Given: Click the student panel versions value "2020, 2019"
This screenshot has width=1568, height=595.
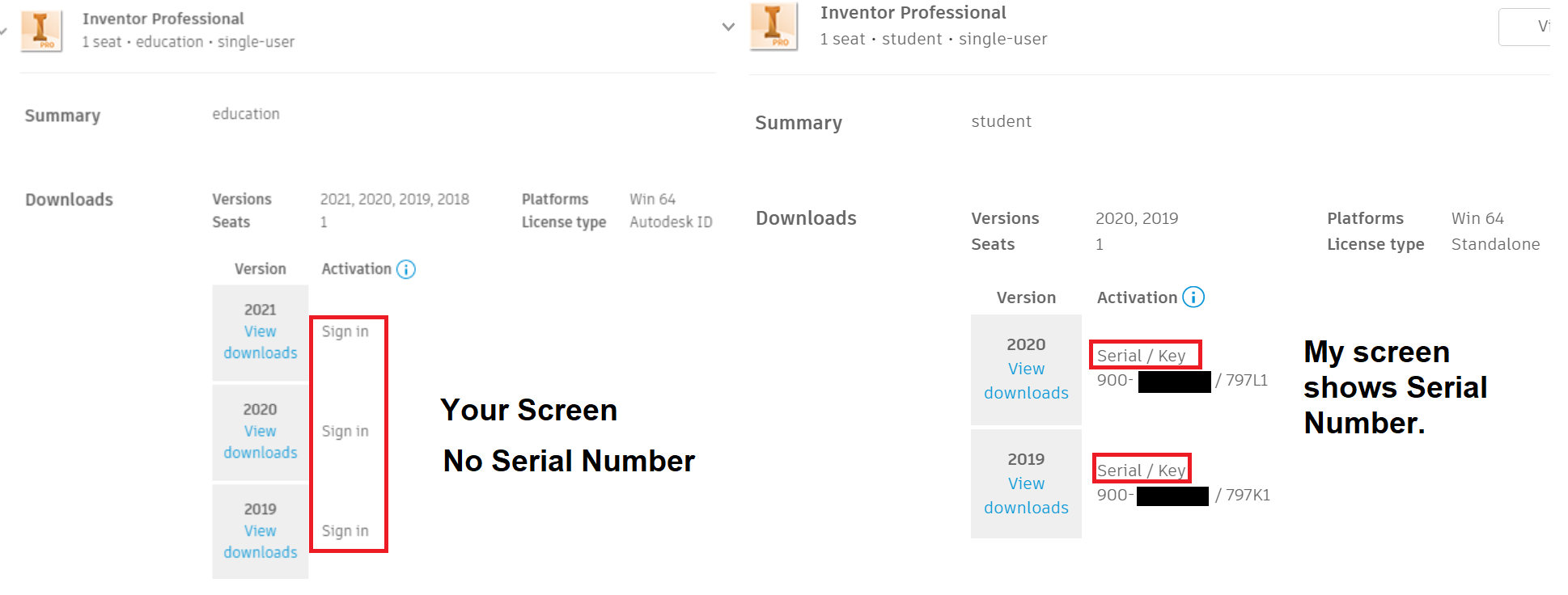Looking at the screenshot, I should click(x=1137, y=218).
